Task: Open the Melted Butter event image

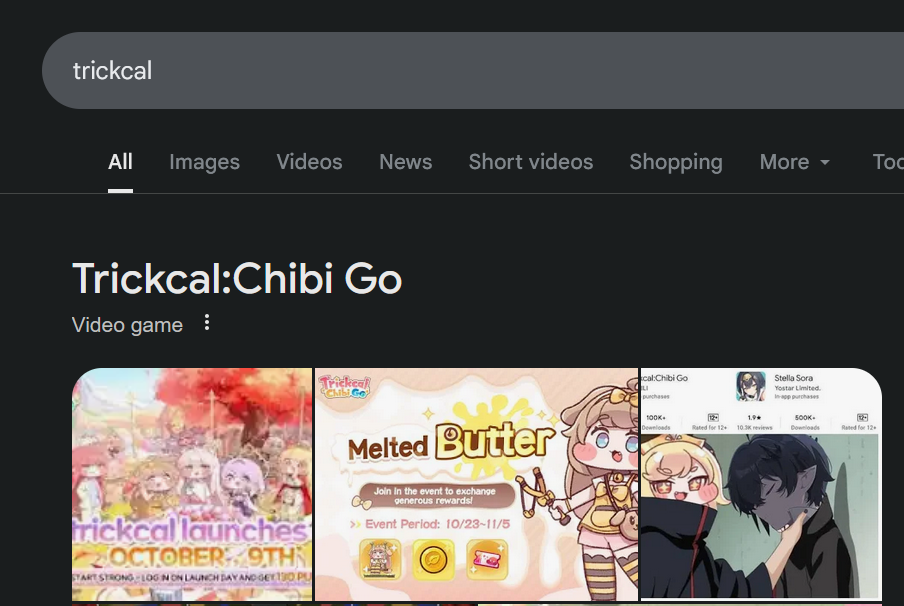Action: point(476,484)
